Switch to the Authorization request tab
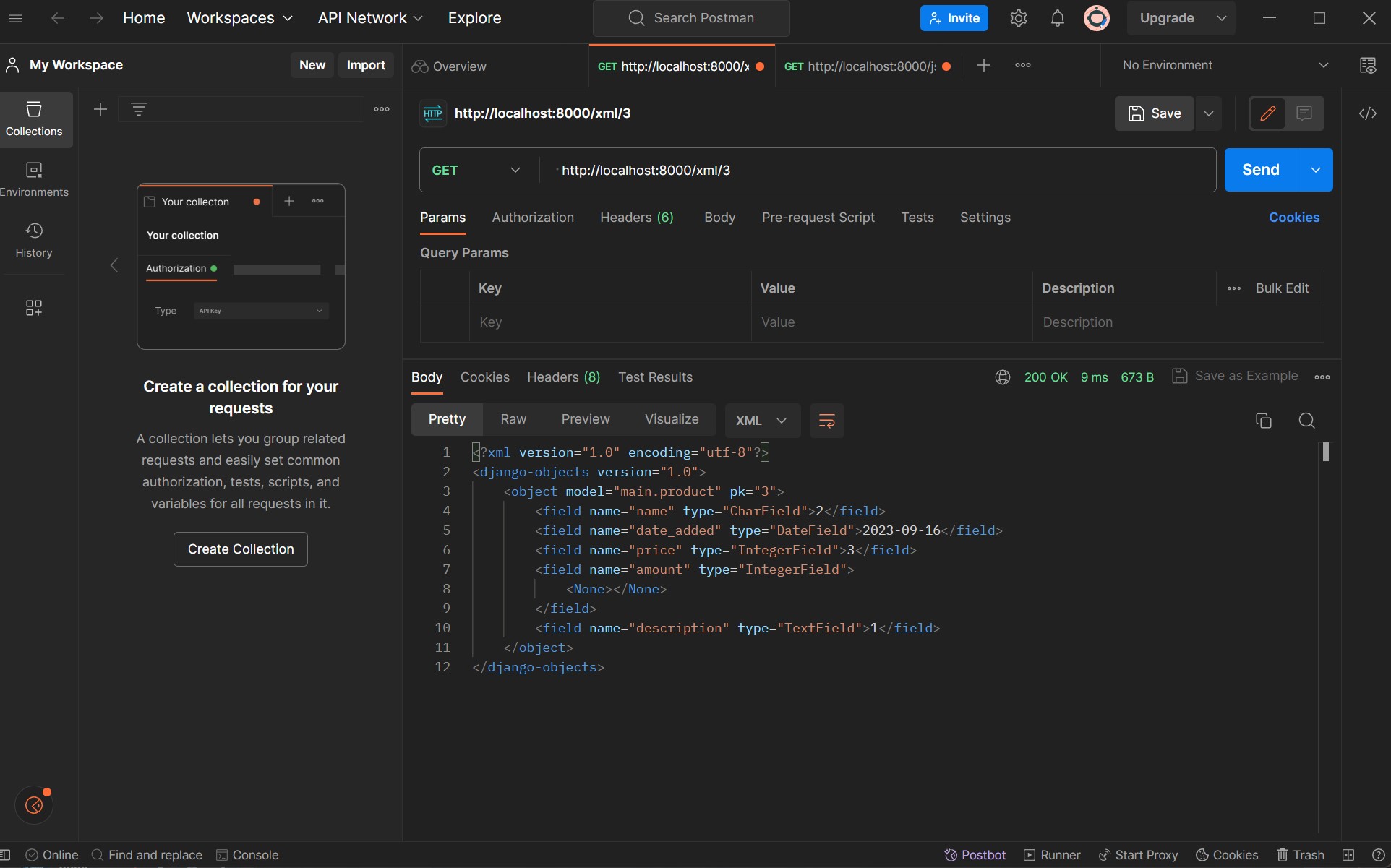 (533, 218)
